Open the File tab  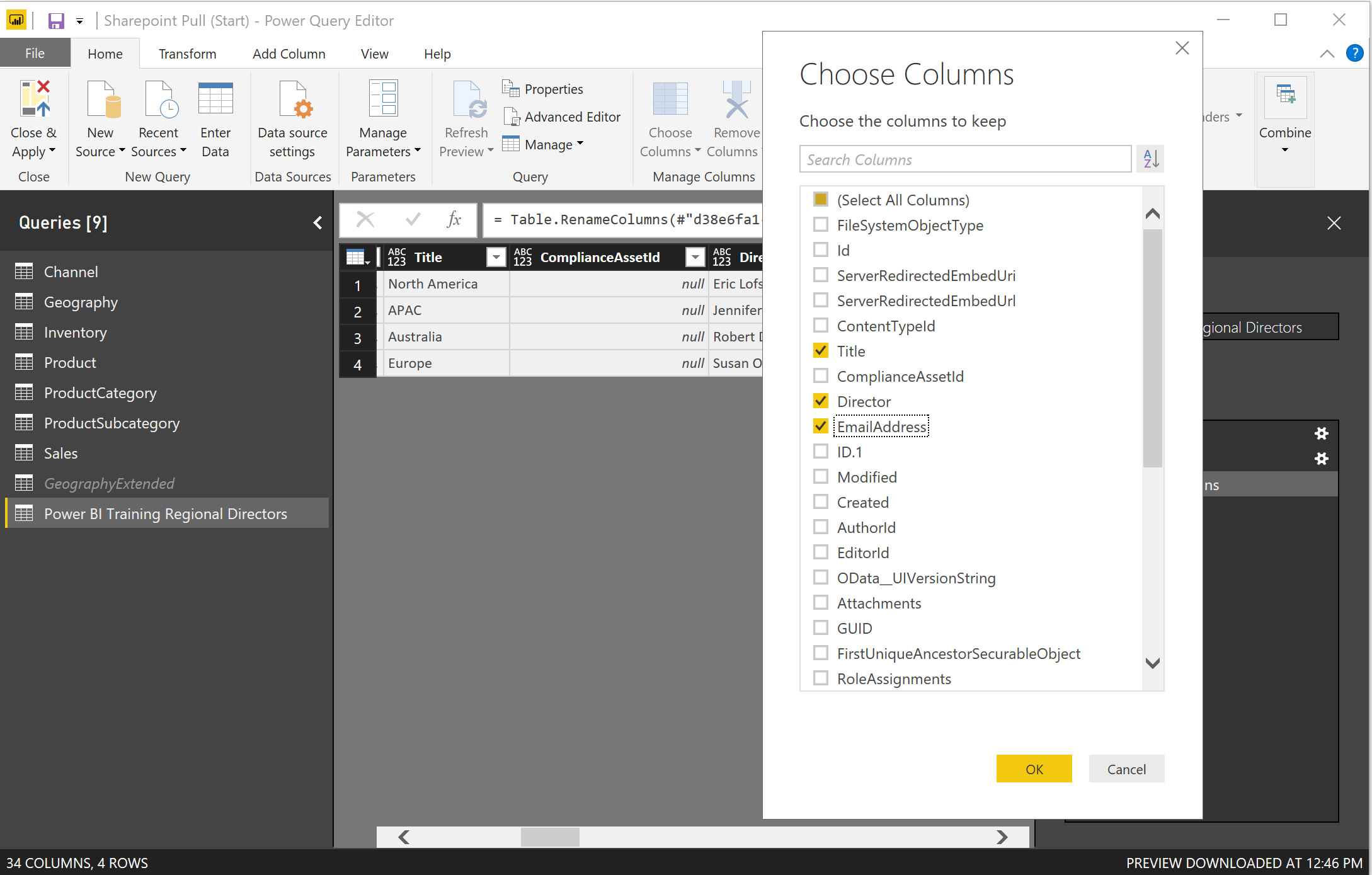pyautogui.click(x=35, y=54)
